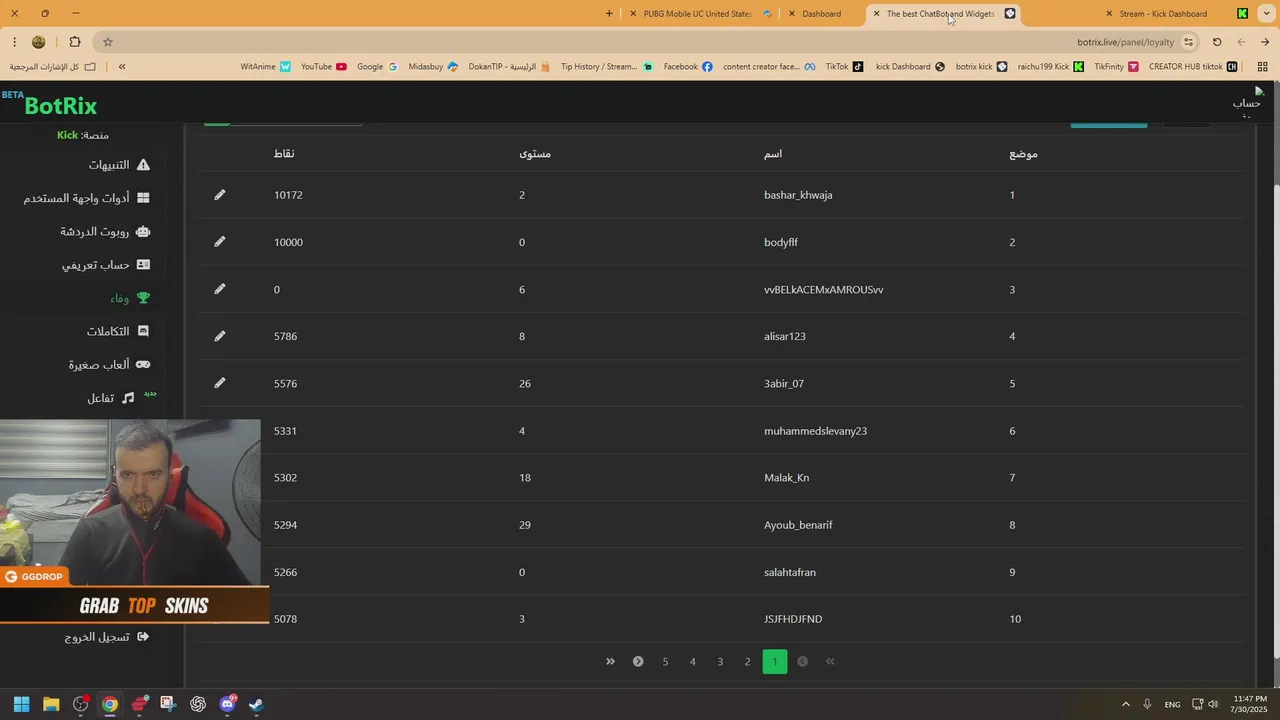Click the BotRix logo
Viewport: 1280px width, 720px height.
point(60,106)
